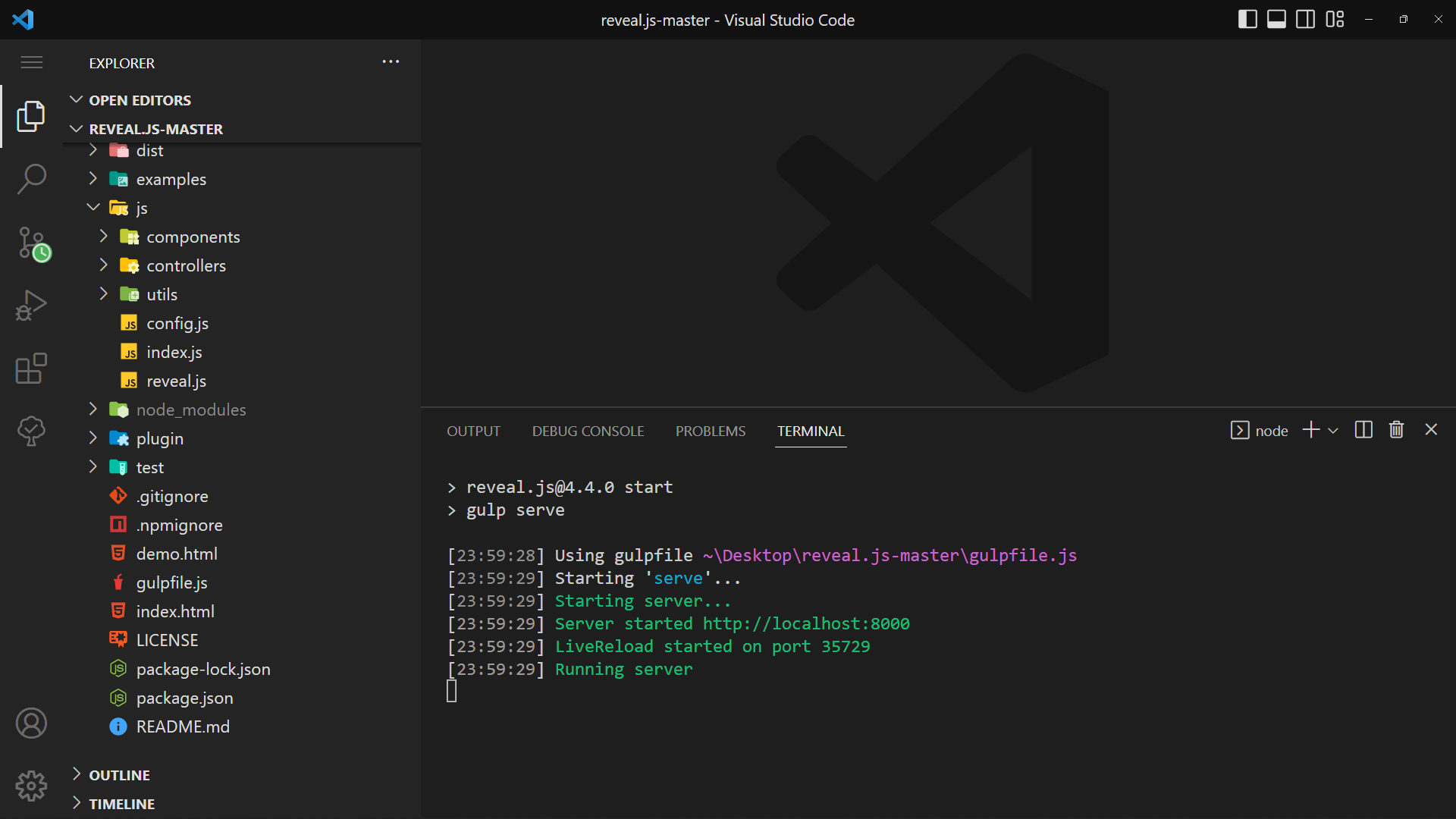Click the terminal cursor input area
The width and height of the screenshot is (1456, 819).
click(451, 691)
